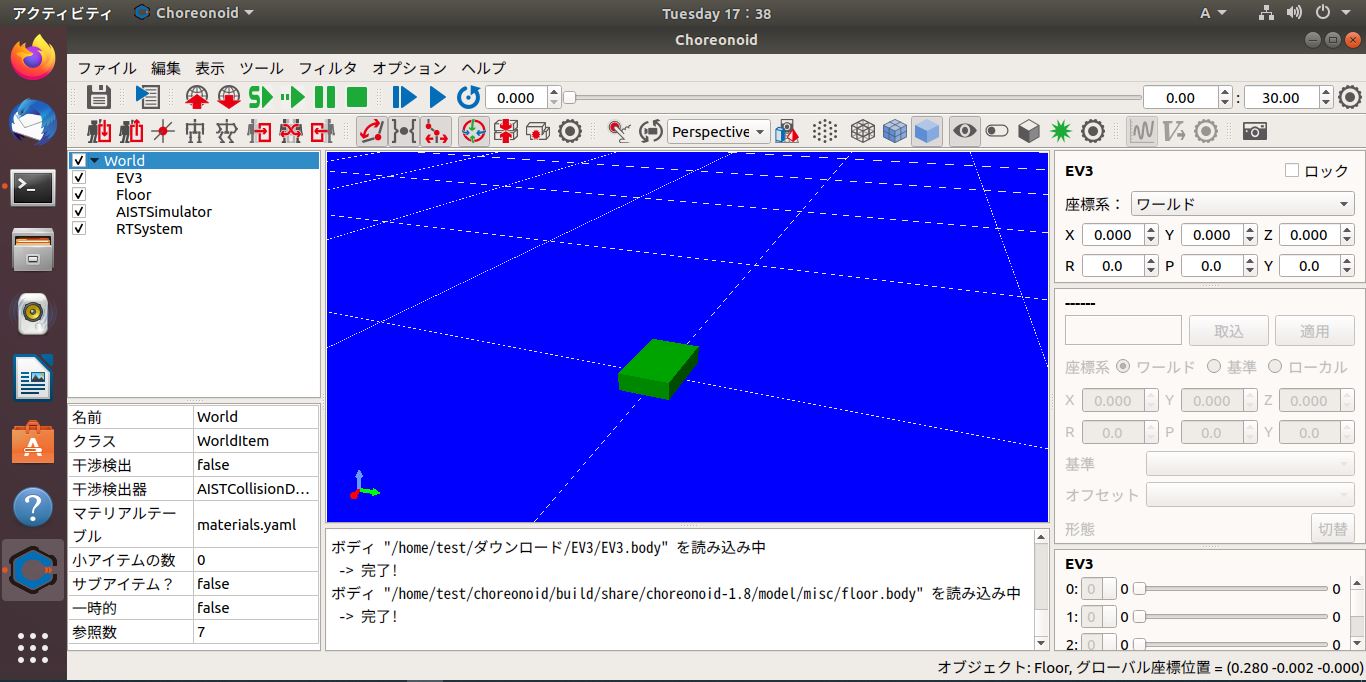The width and height of the screenshot is (1366, 682).
Task: Stop the simulation with the green square
Action: [x=357, y=97]
